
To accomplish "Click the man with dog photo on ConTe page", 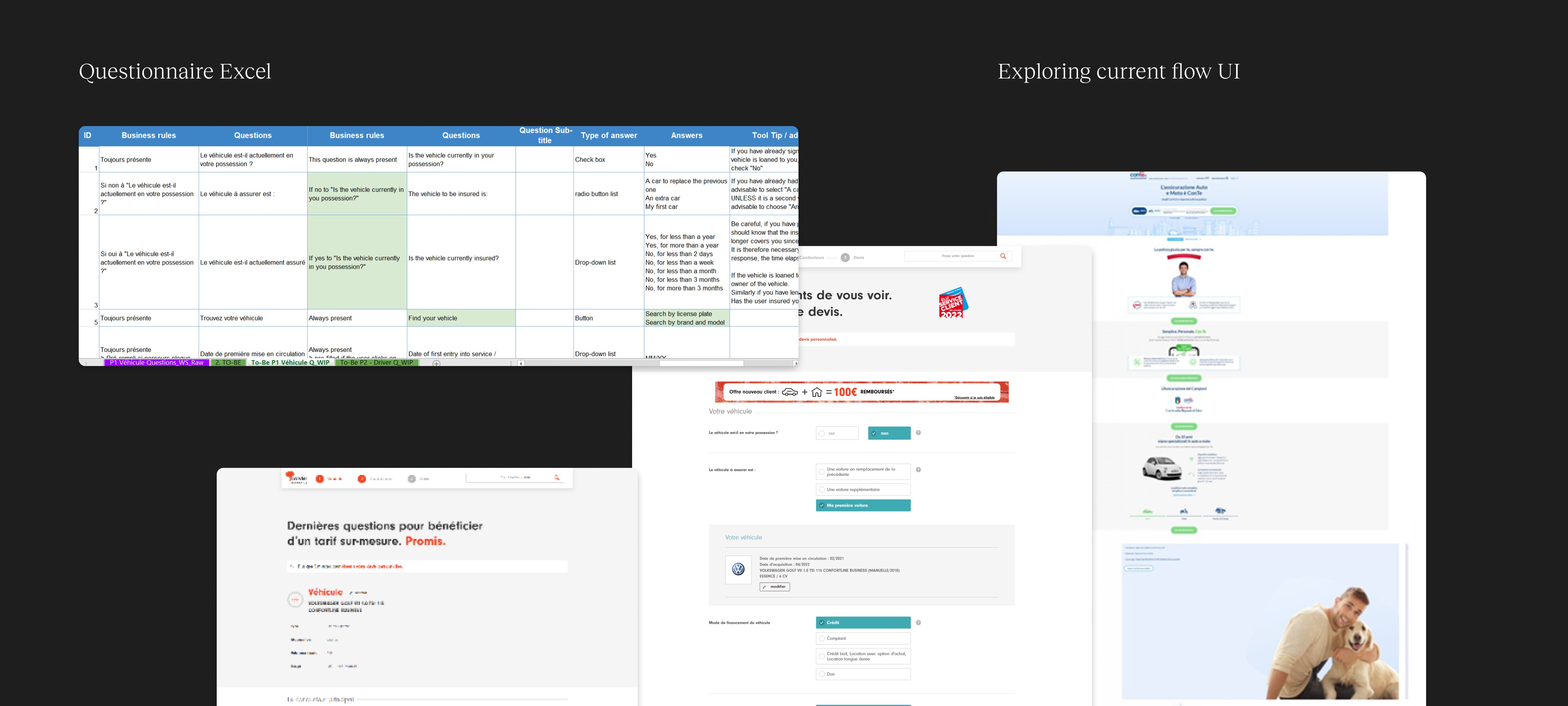I will click(1333, 643).
